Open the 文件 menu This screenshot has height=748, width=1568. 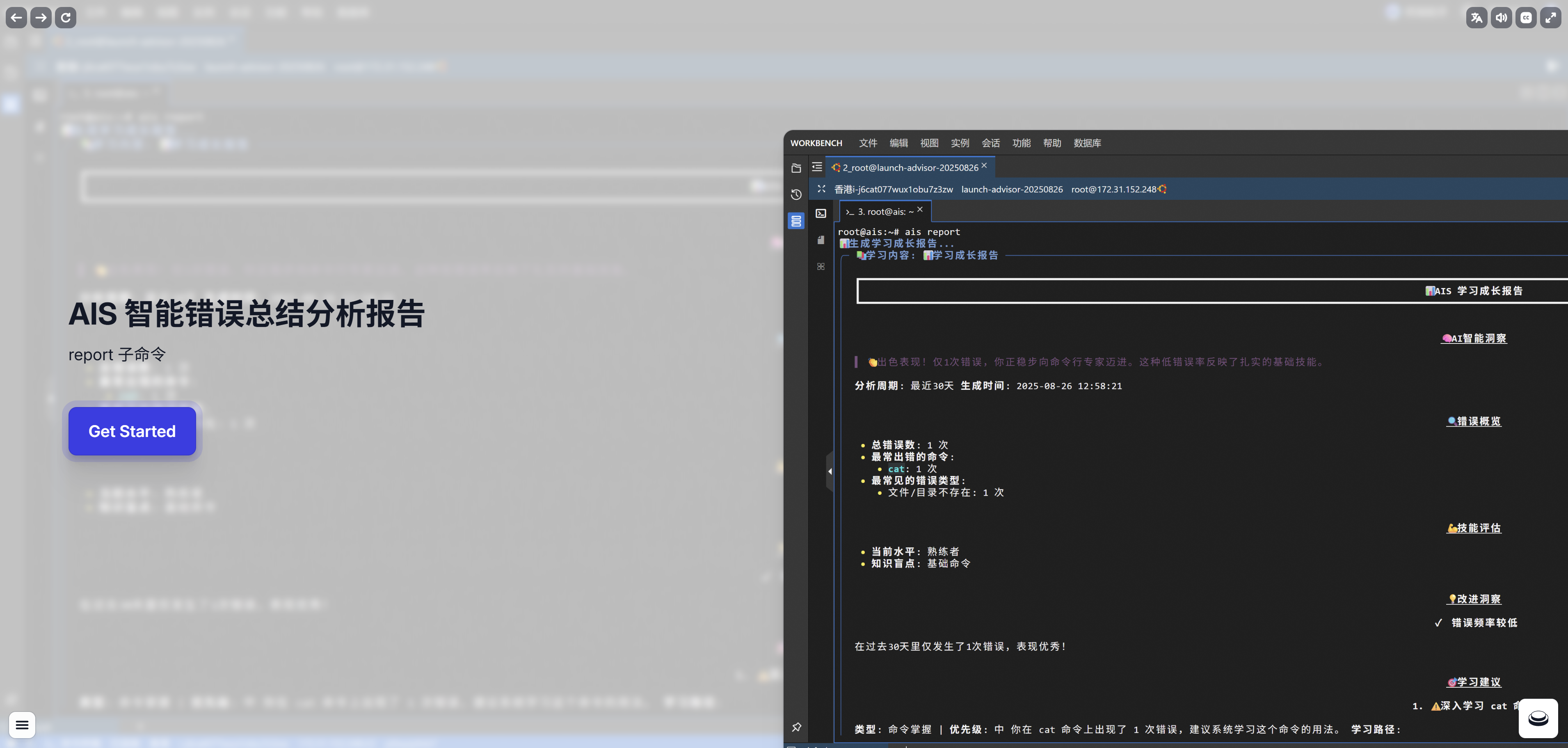(x=868, y=143)
